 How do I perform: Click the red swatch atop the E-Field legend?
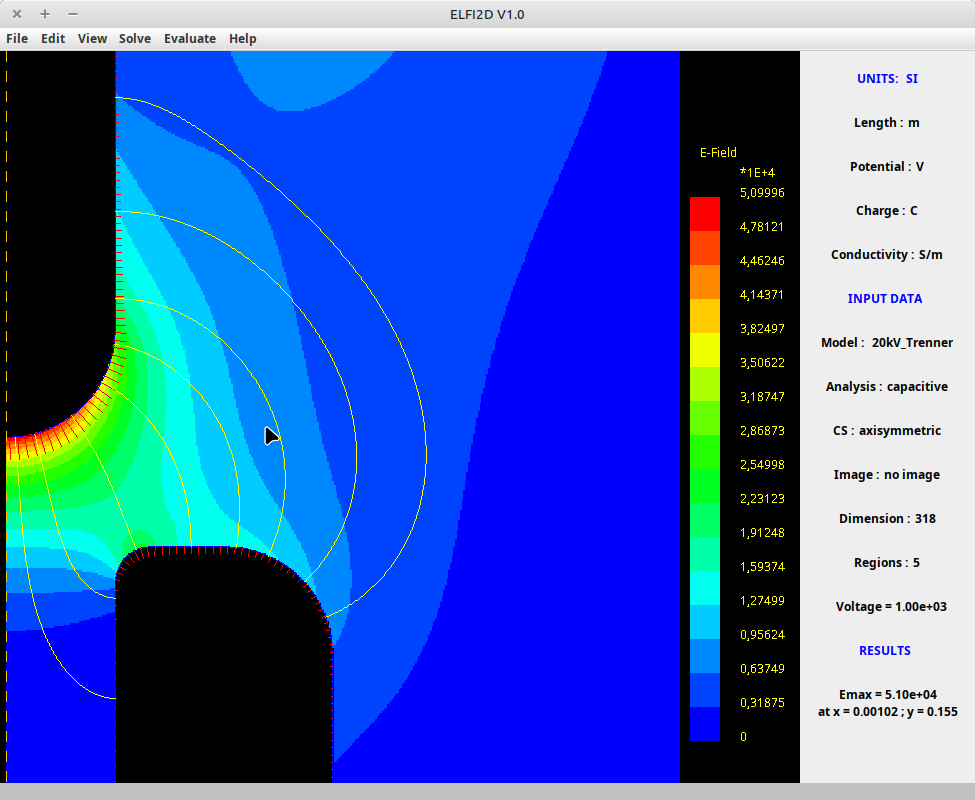[704, 214]
